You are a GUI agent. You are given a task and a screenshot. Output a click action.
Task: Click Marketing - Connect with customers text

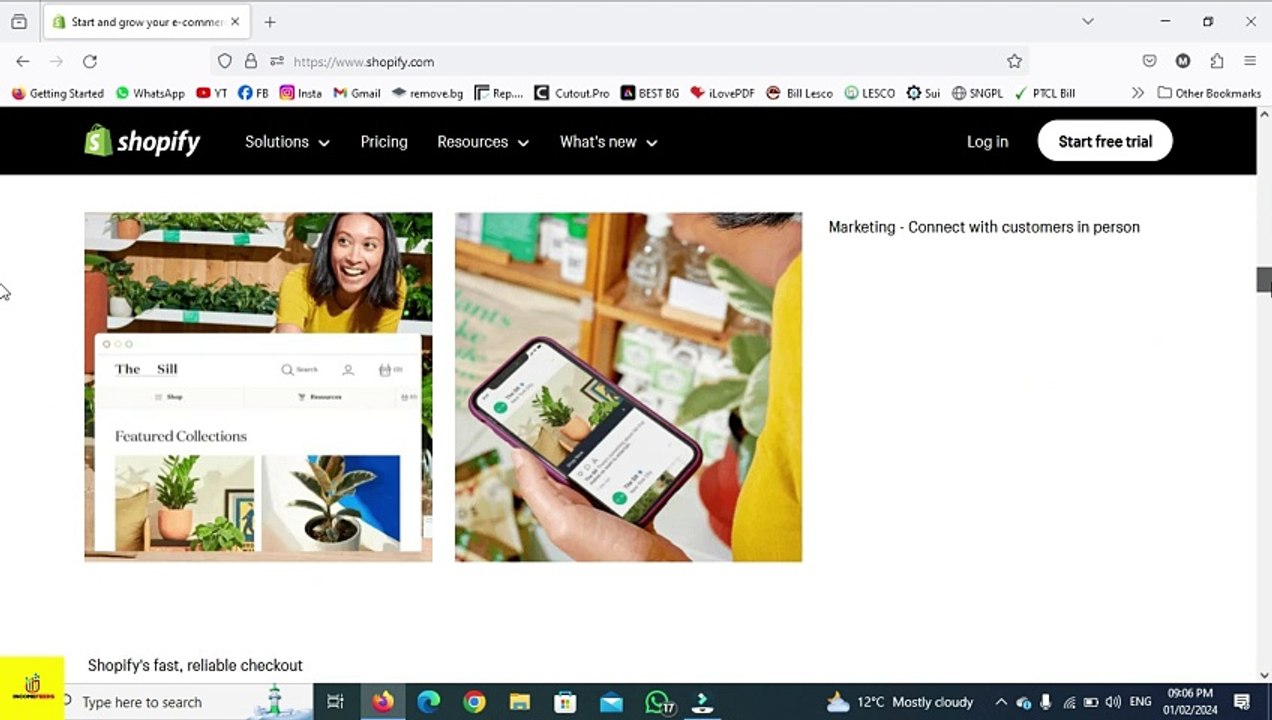pyautogui.click(x=984, y=227)
